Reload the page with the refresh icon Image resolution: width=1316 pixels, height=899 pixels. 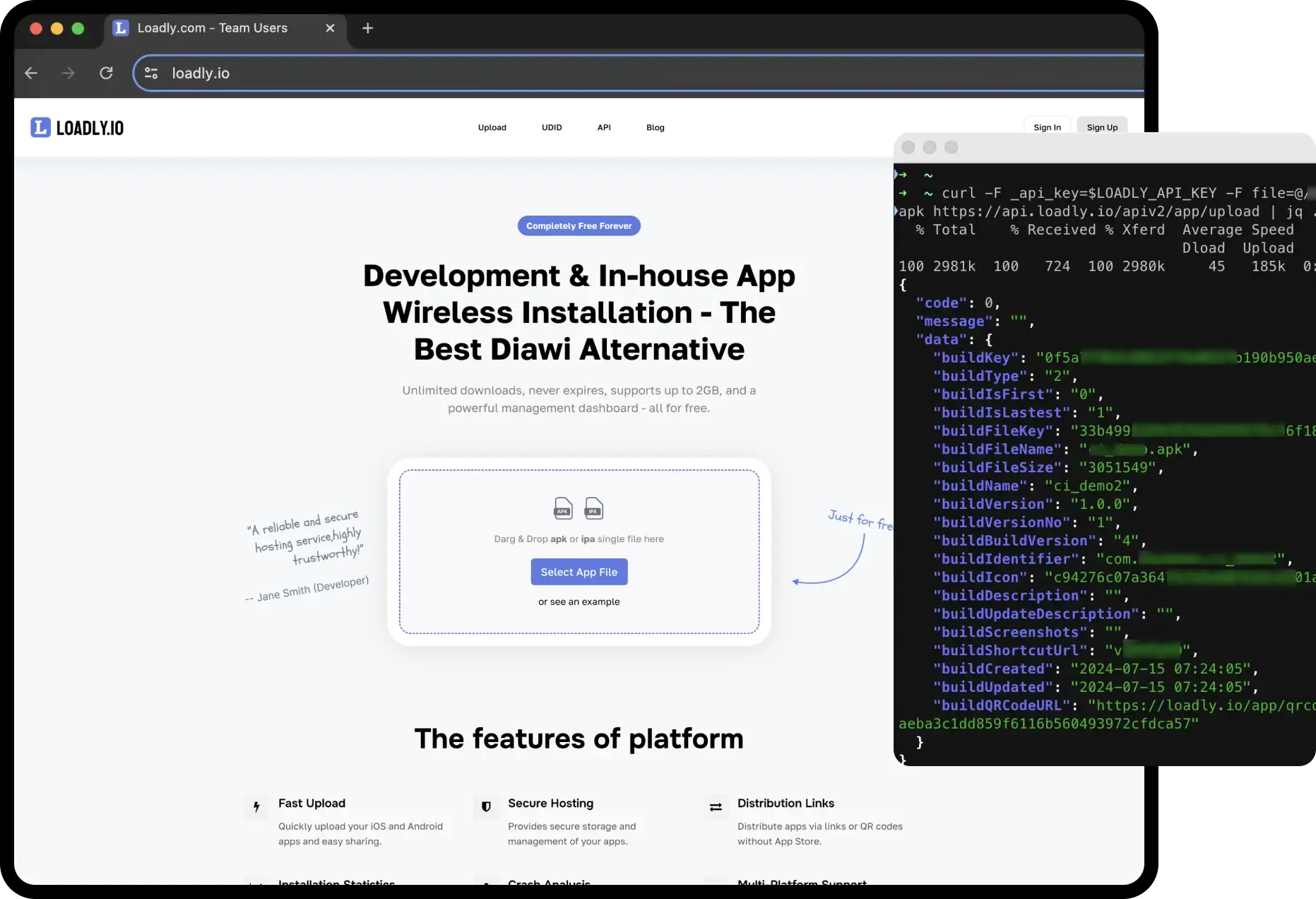[x=106, y=73]
